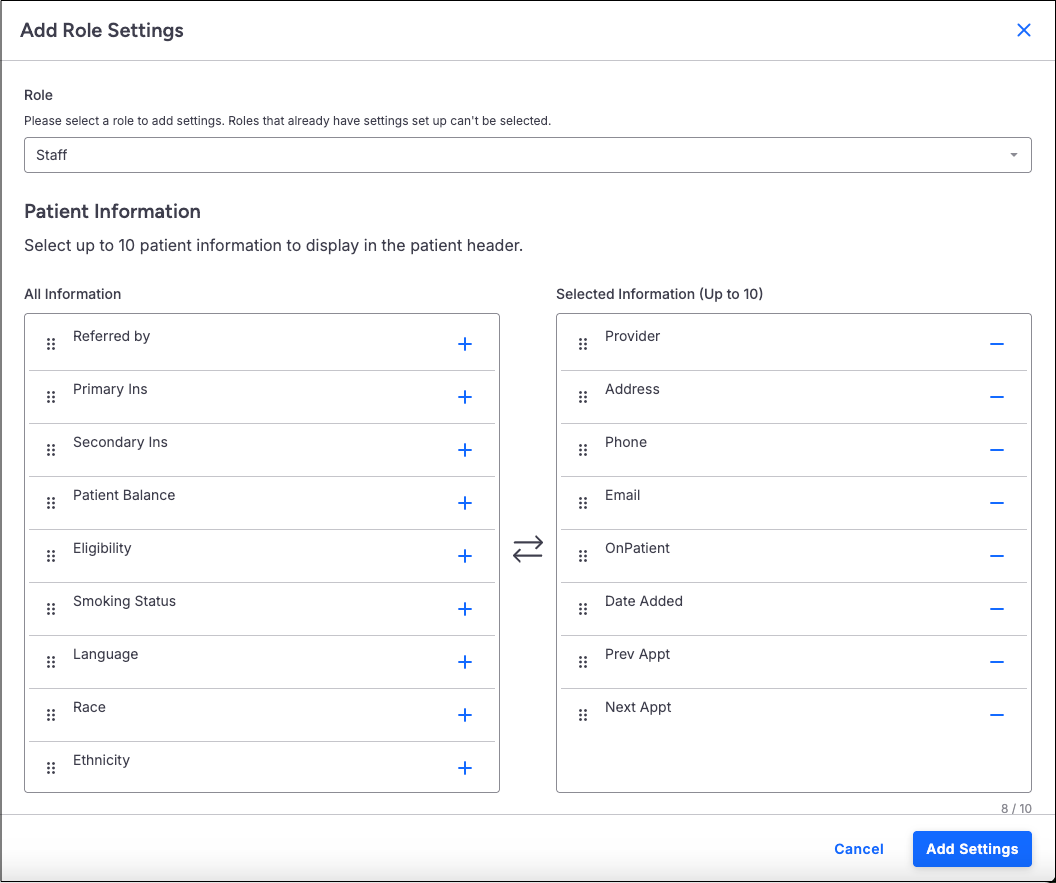
Task: Add Secondary Ins with plus icon
Action: (x=465, y=450)
